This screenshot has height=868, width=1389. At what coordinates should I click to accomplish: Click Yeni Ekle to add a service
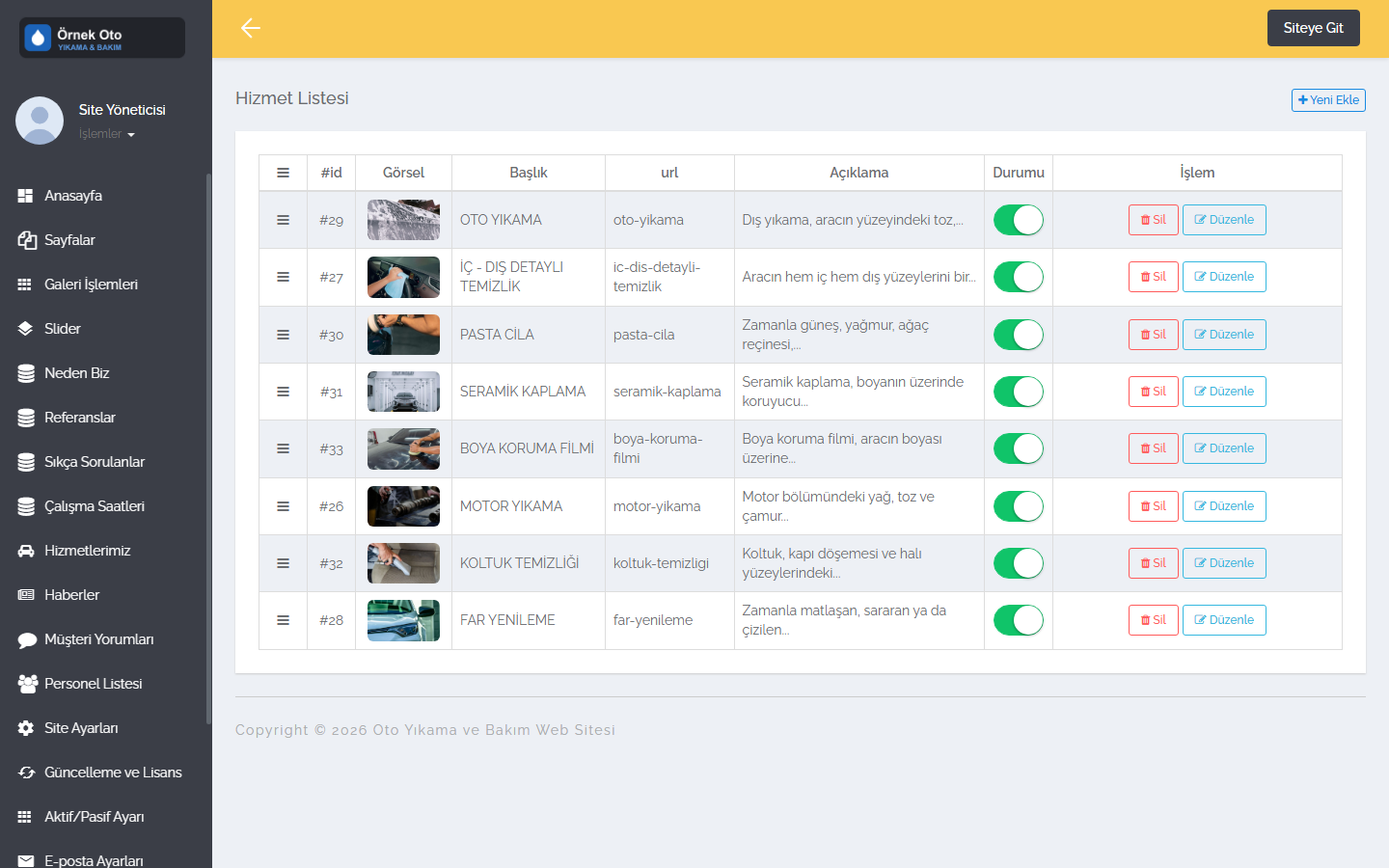[1328, 100]
